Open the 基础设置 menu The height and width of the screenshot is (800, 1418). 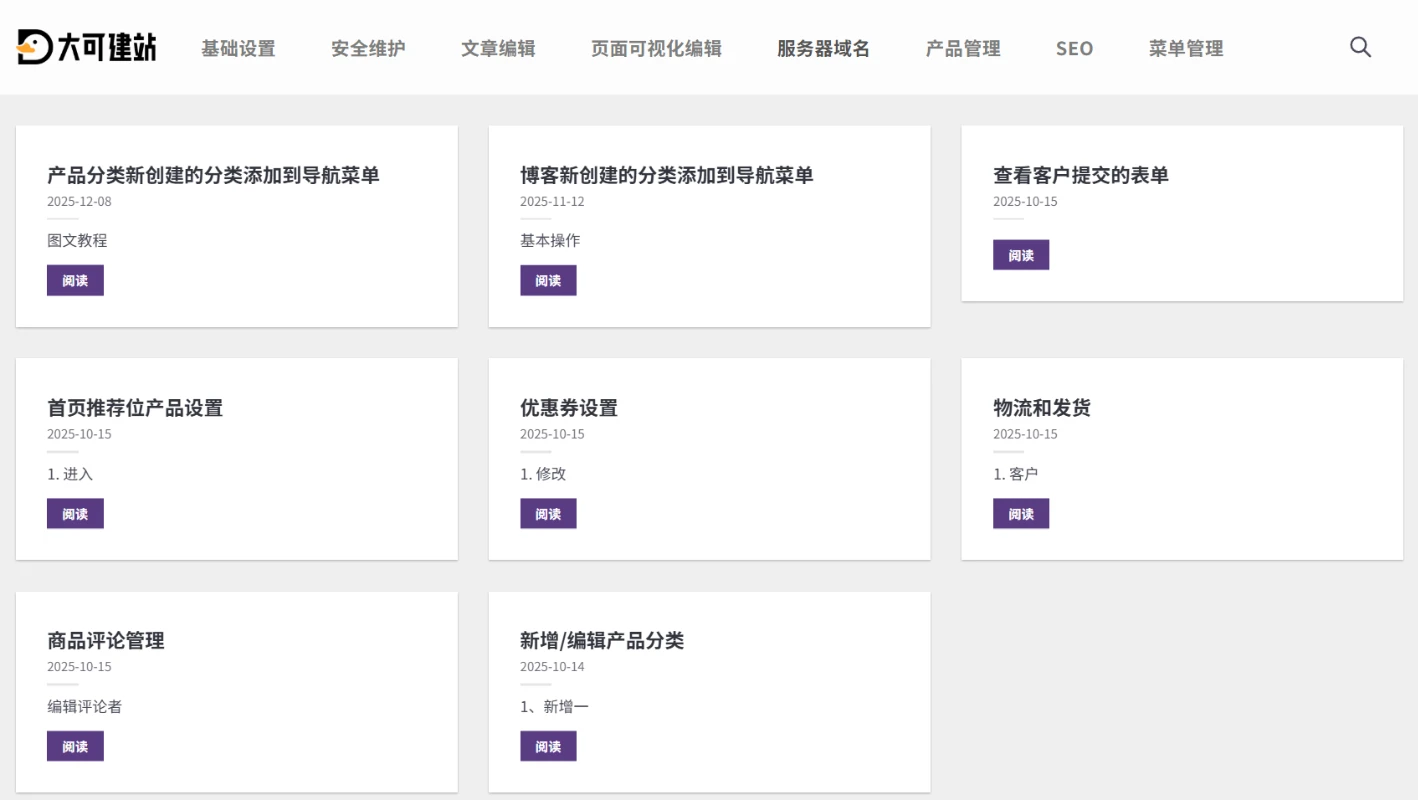pos(238,48)
